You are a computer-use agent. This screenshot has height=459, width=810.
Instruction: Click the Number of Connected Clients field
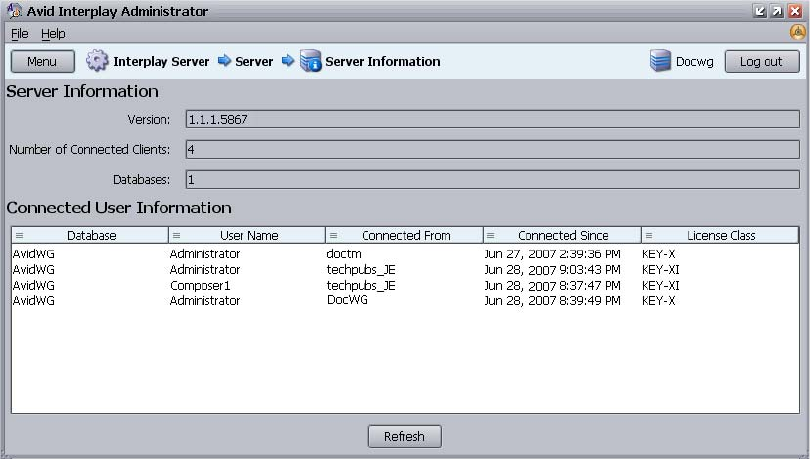pos(493,149)
